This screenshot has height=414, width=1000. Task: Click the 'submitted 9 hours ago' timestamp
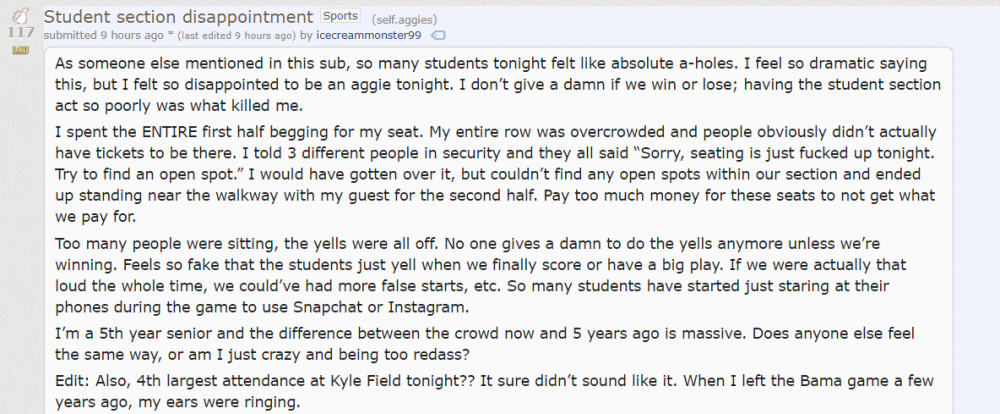coord(114,35)
